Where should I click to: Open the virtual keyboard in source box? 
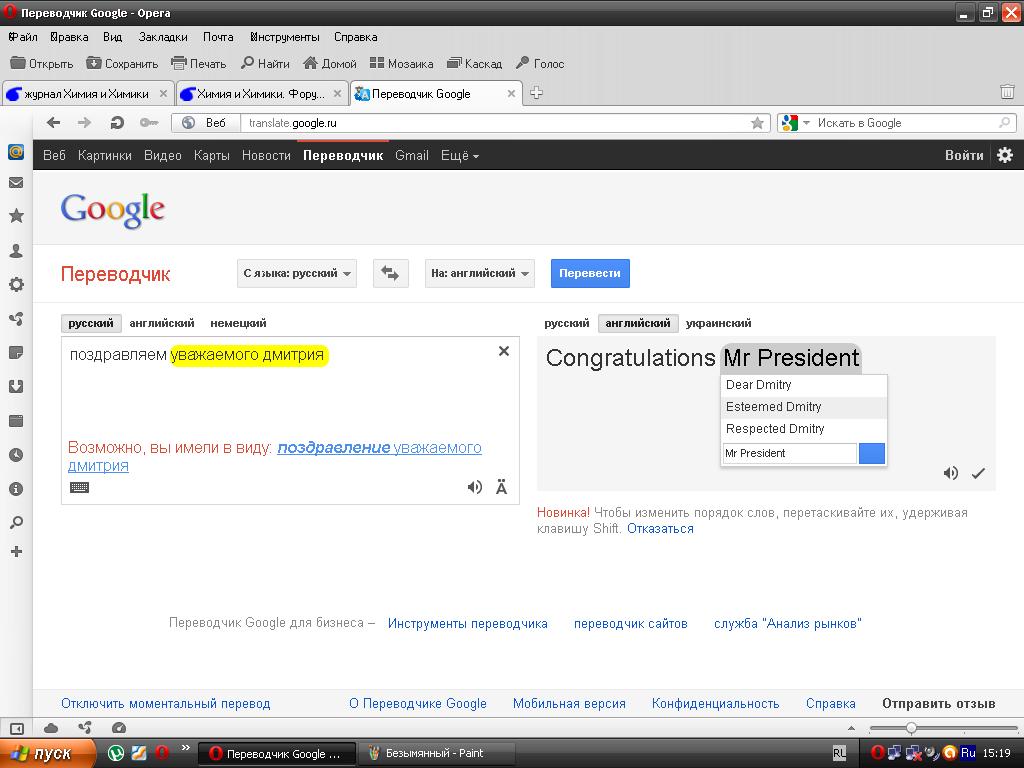click(x=80, y=487)
